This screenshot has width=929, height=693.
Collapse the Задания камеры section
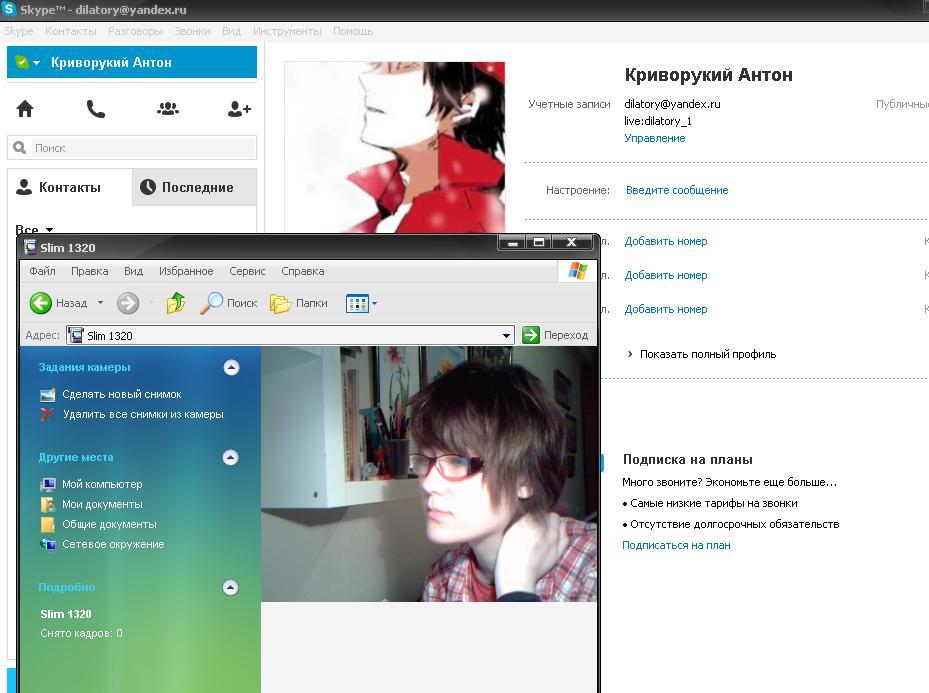click(231, 368)
